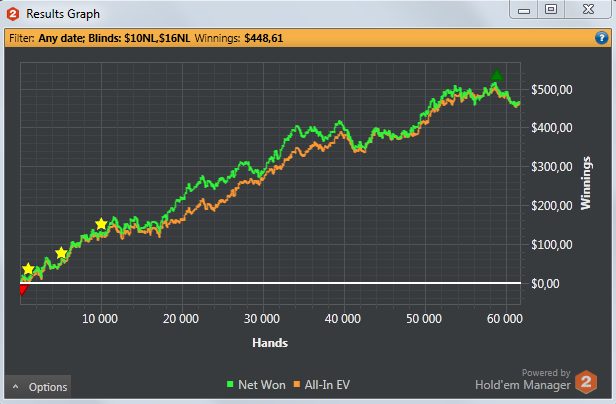The width and height of the screenshot is (616, 404).
Task: Click the first star marker near $35
Action: coord(28,269)
